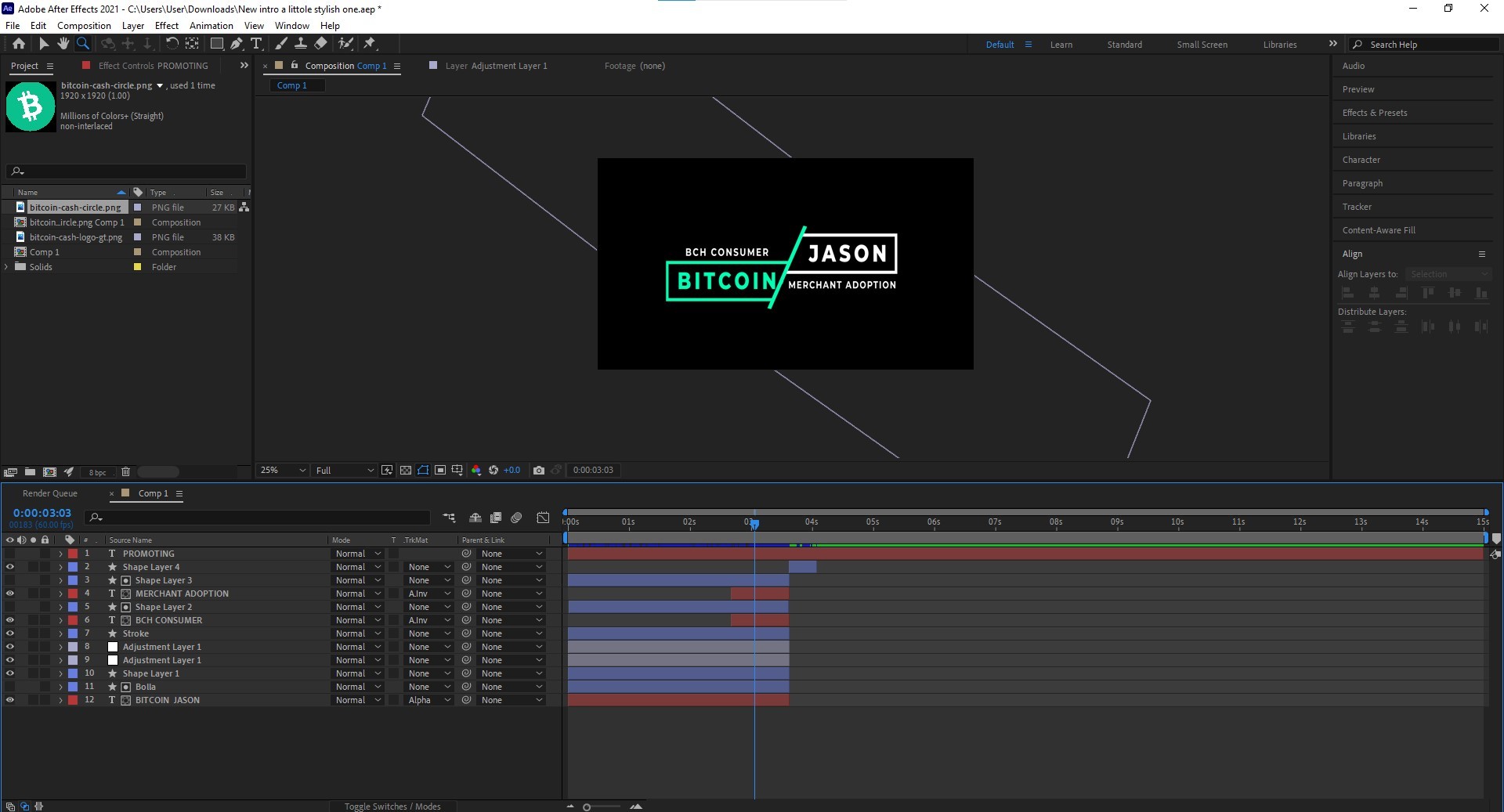Image resolution: width=1504 pixels, height=812 pixels.
Task: Open the 25% magnification dropdown
Action: [283, 471]
